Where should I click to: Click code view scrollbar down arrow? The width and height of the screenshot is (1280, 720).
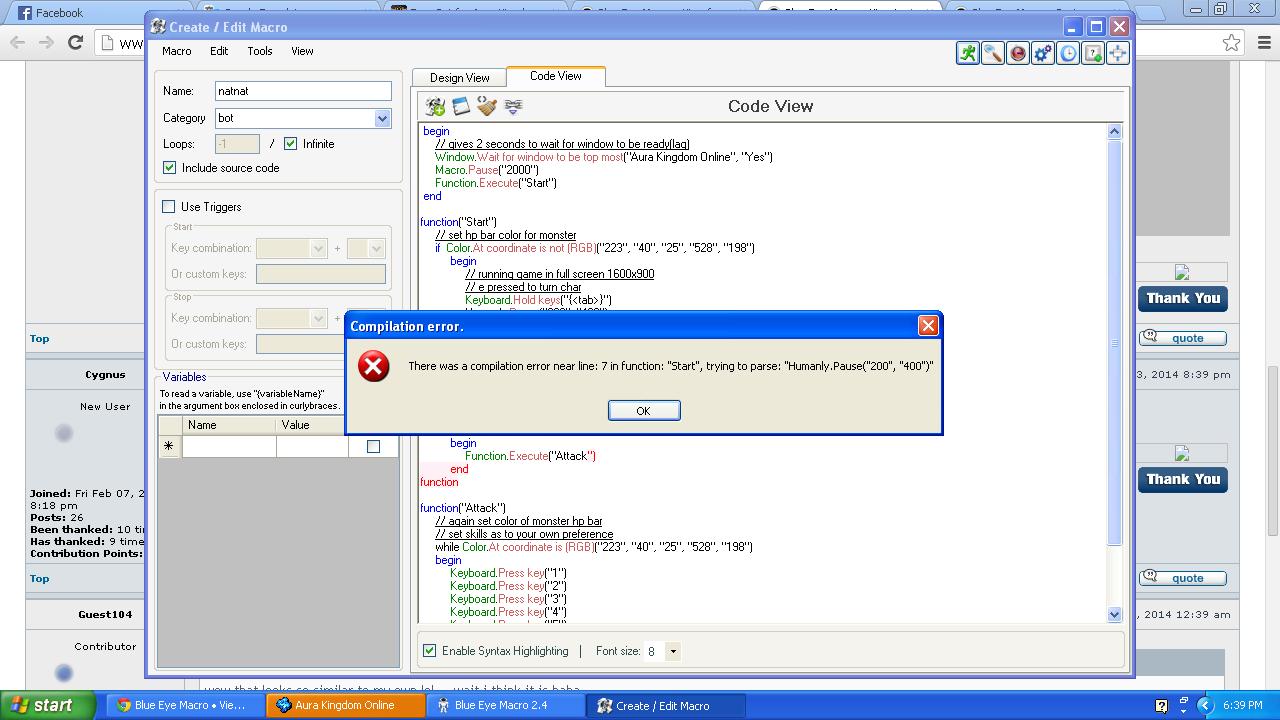pos(1115,615)
